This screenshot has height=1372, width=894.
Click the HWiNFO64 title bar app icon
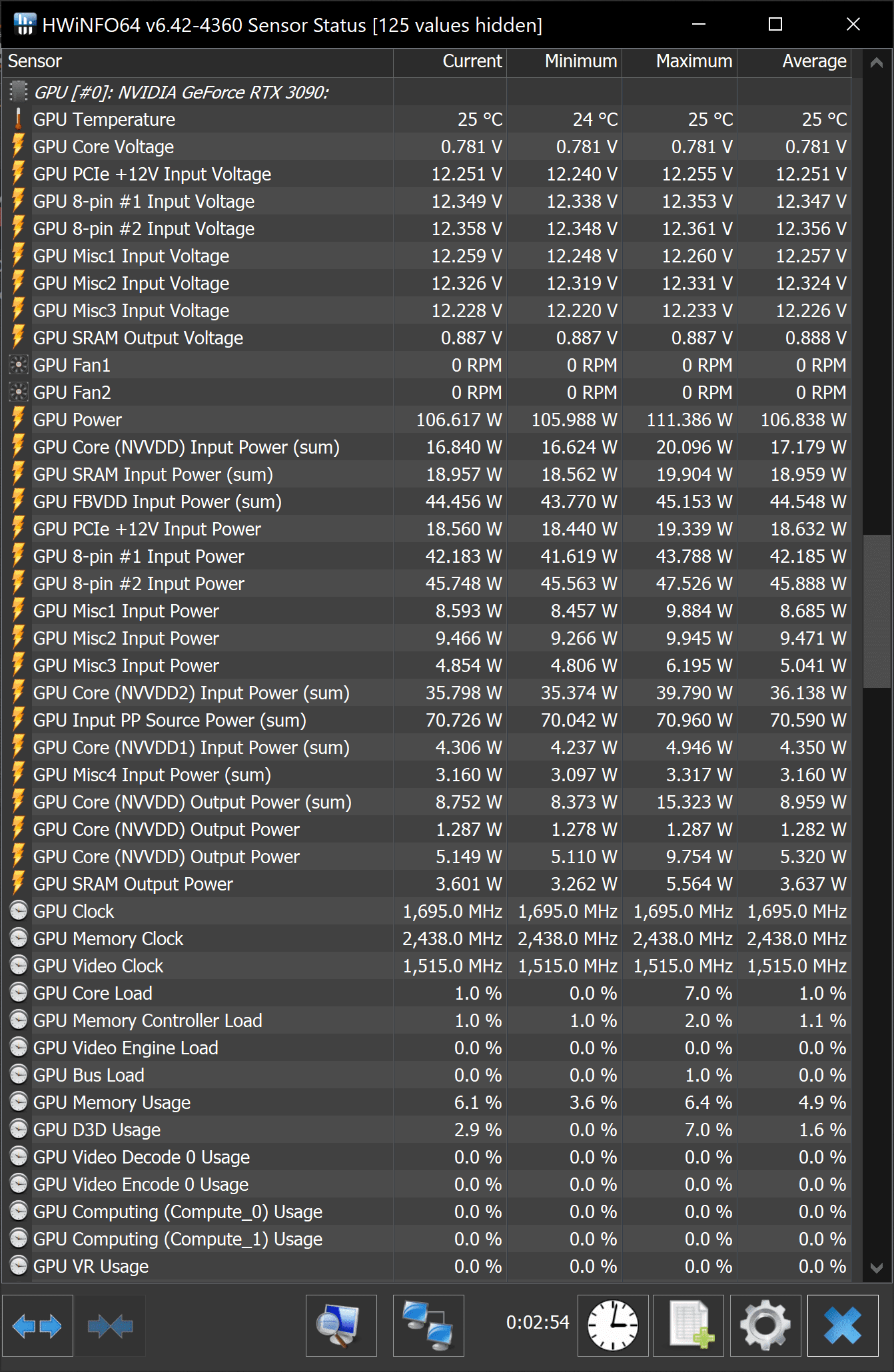tap(25, 25)
